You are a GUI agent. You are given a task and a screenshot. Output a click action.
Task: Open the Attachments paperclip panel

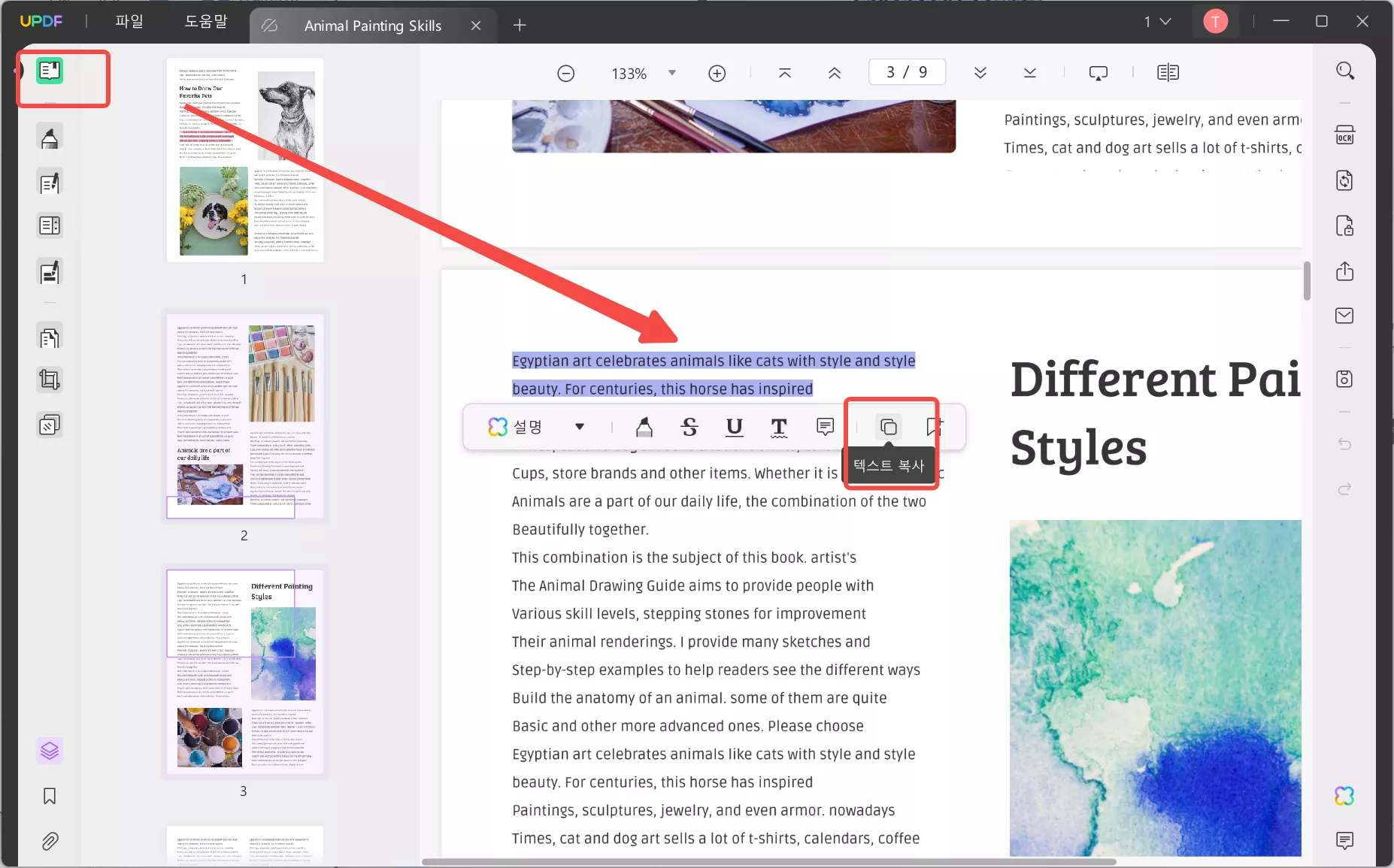50,841
